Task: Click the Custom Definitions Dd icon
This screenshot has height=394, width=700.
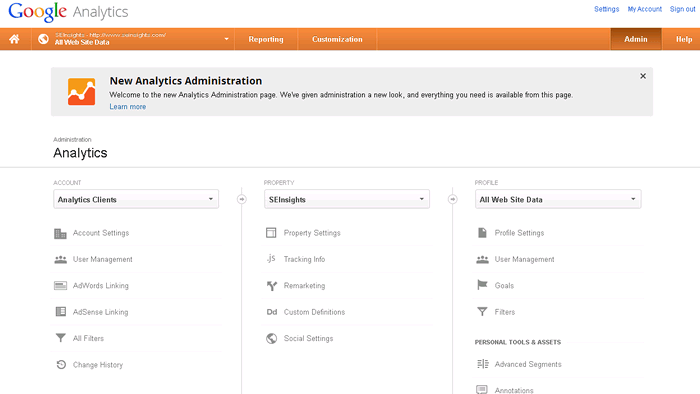Action: [x=272, y=312]
